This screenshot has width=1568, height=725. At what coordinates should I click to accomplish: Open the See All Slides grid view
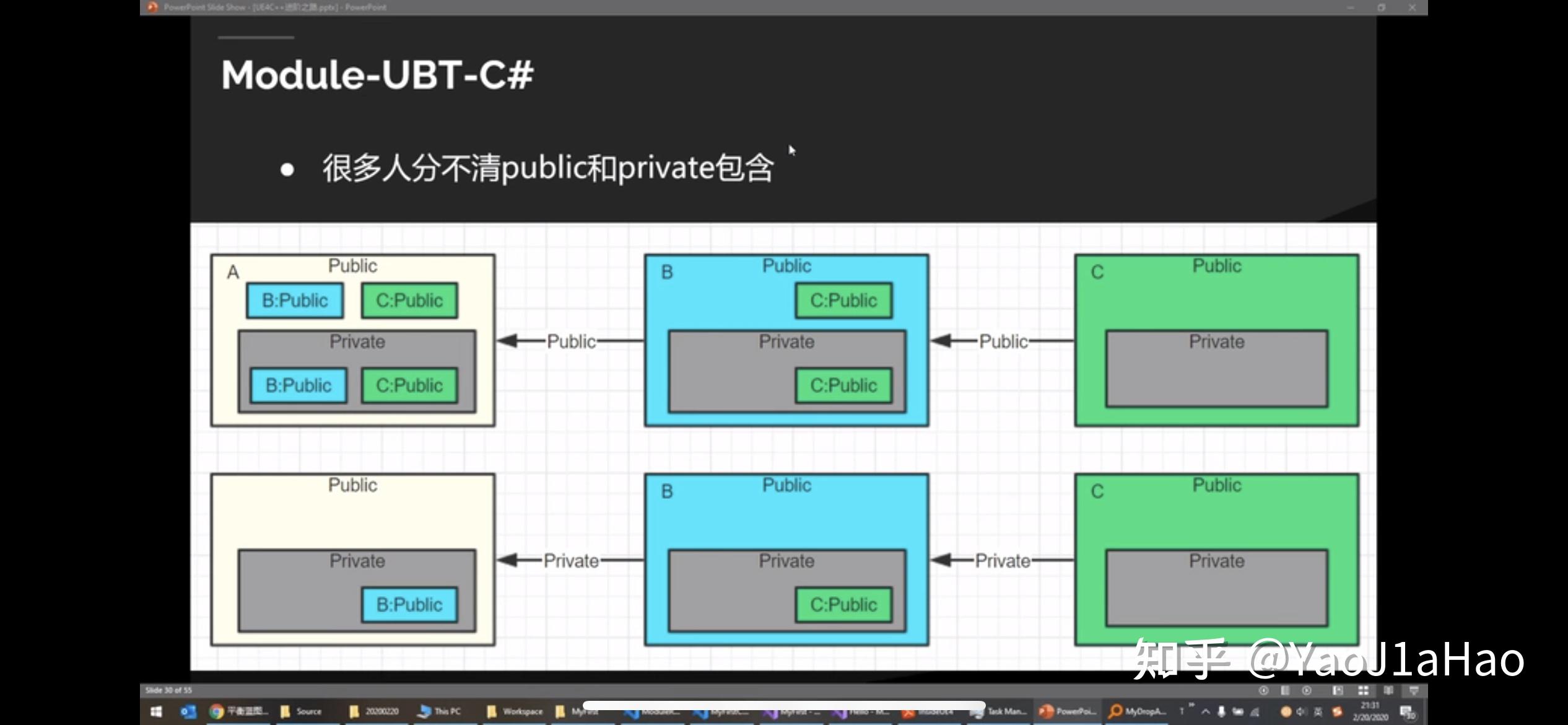[x=1363, y=690]
